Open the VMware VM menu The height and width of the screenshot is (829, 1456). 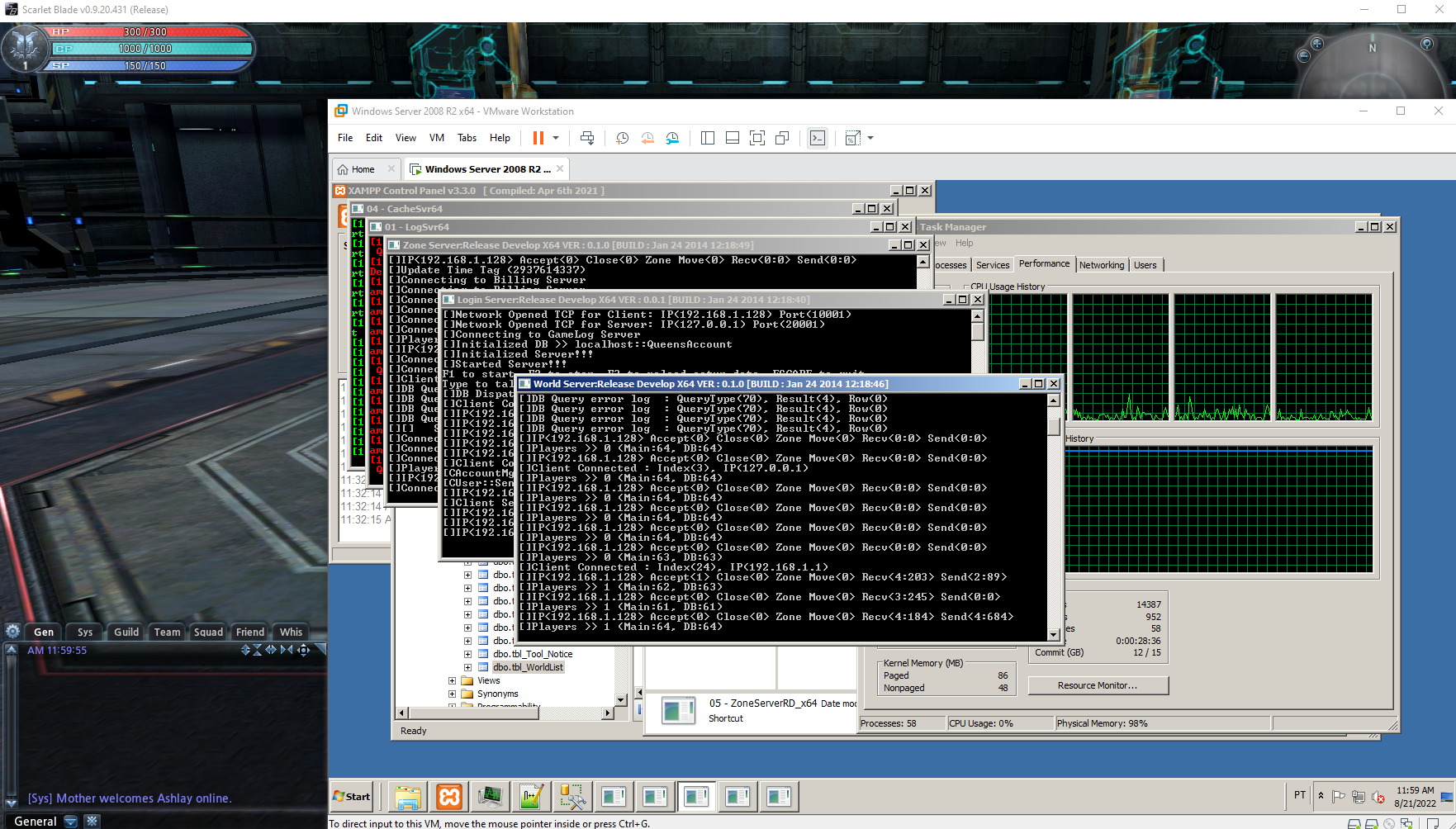[437, 138]
